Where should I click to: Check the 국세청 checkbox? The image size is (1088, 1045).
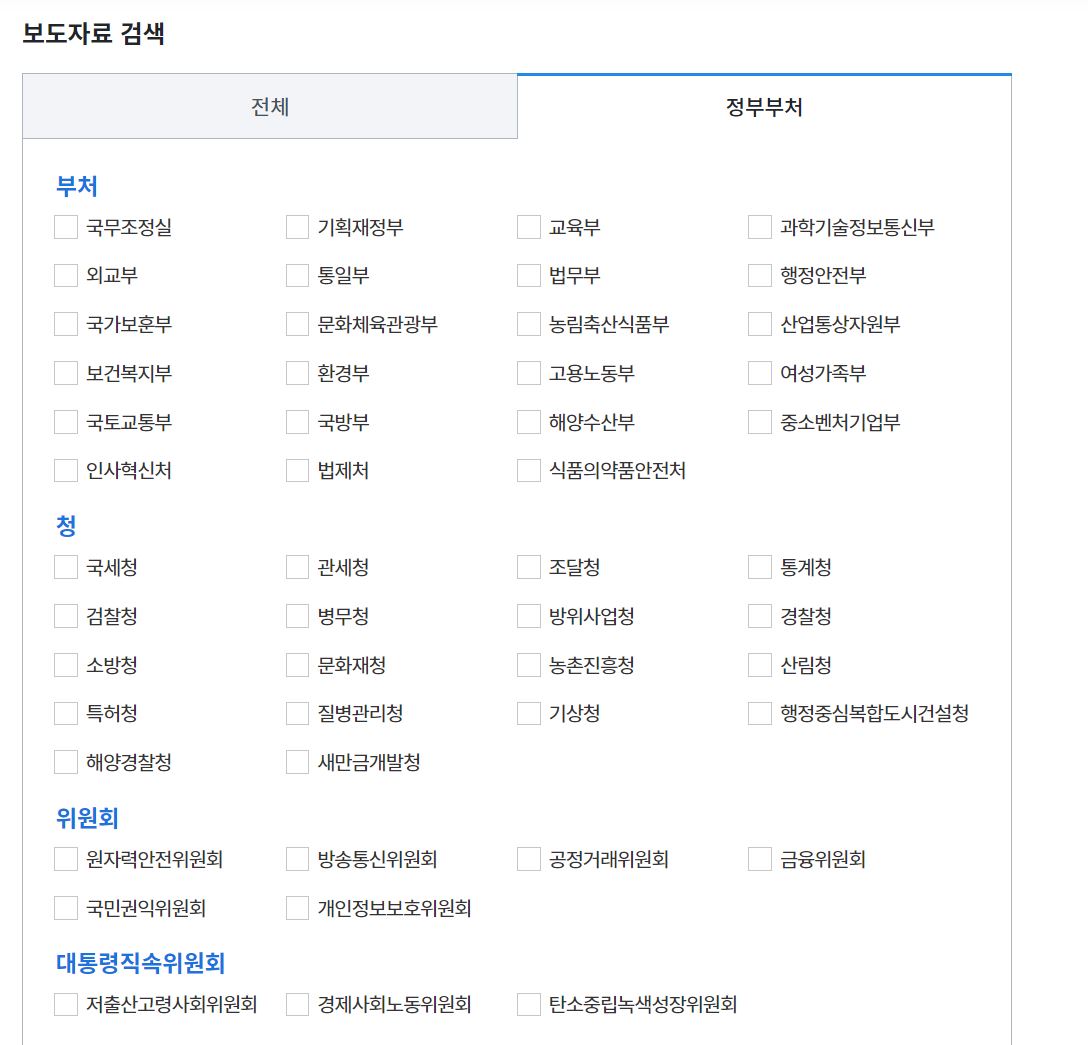click(x=66, y=567)
